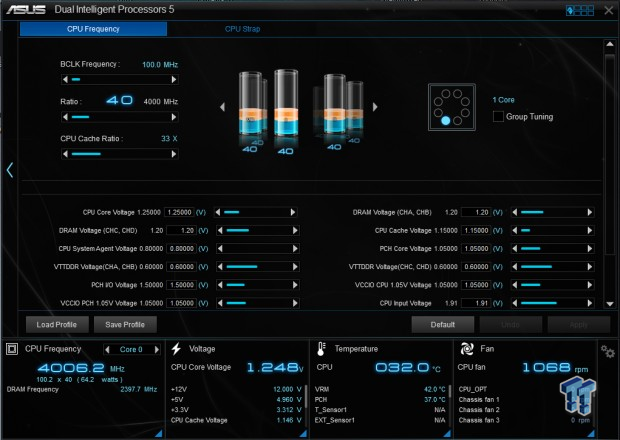The width and height of the screenshot is (620, 440).
Task: Click the DRAM Voltage (CHA, CHB) input field
Action: (476, 212)
